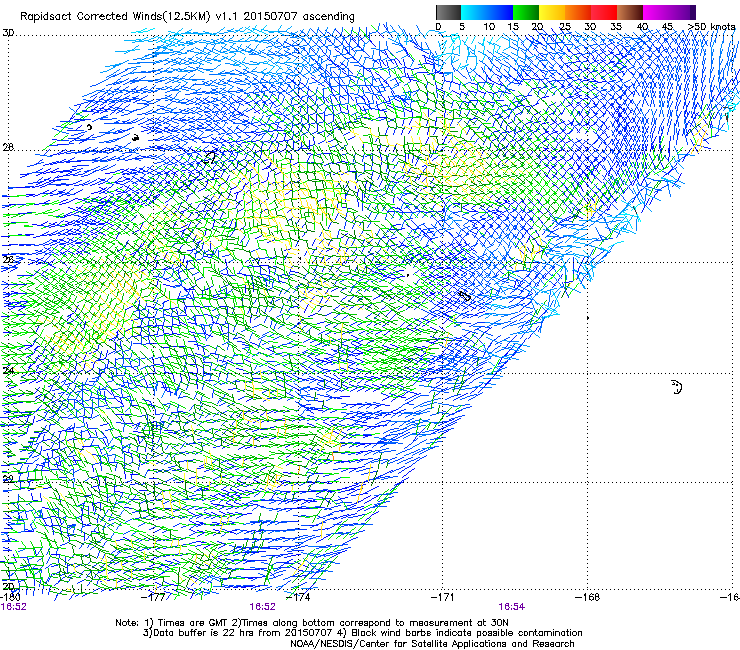
Task: Click the latitude label '24'
Action: pos(8,371)
